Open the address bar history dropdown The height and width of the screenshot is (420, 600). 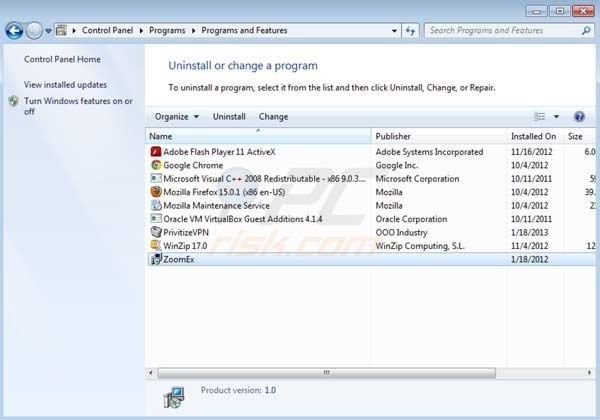tap(394, 31)
